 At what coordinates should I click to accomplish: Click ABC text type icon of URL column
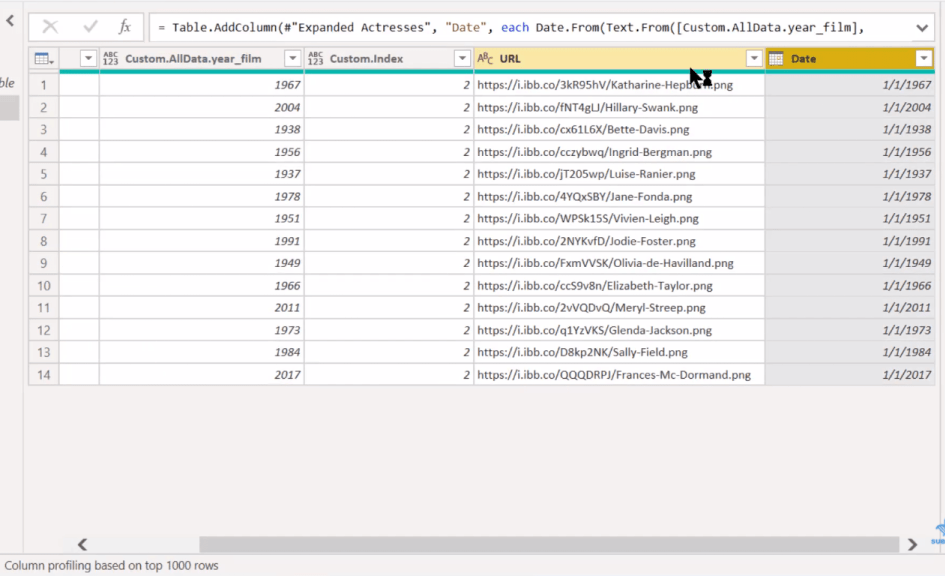pyautogui.click(x=485, y=58)
